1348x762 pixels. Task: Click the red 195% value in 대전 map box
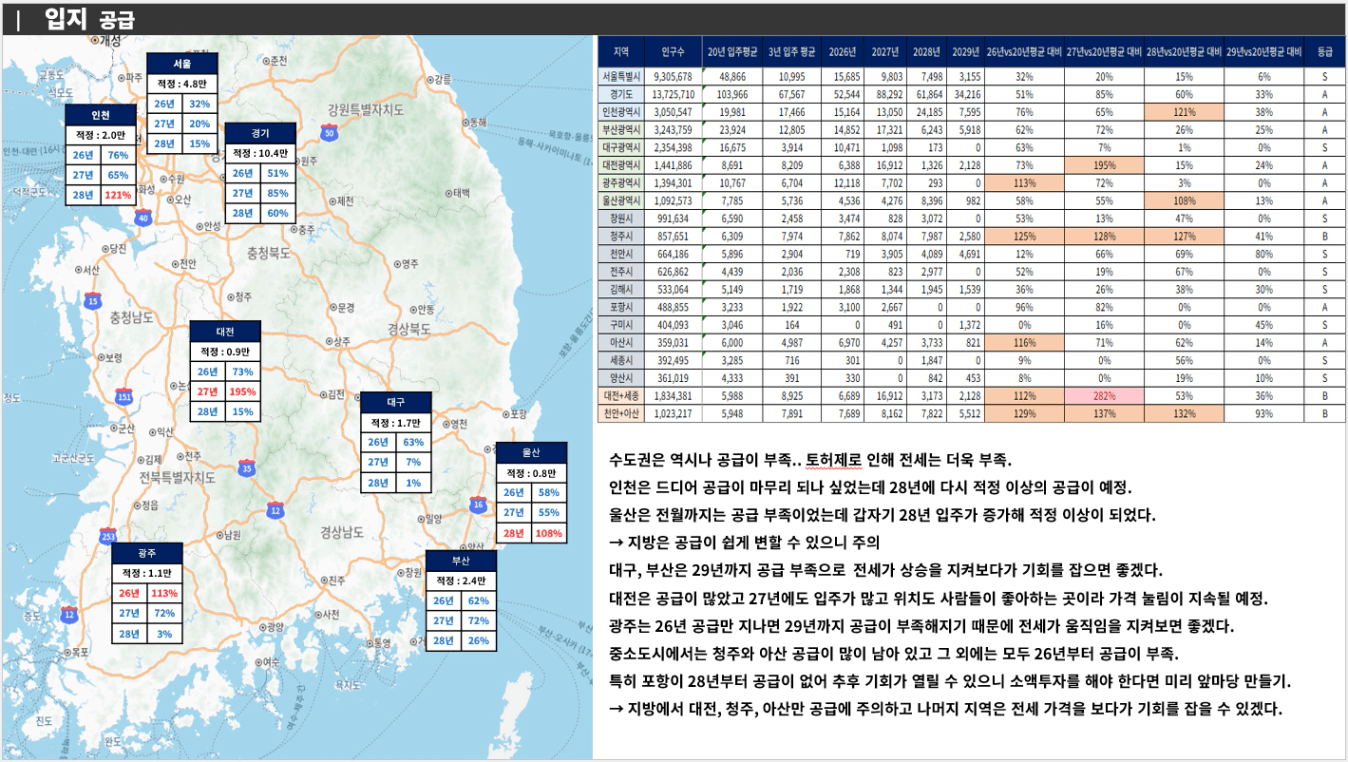242,391
